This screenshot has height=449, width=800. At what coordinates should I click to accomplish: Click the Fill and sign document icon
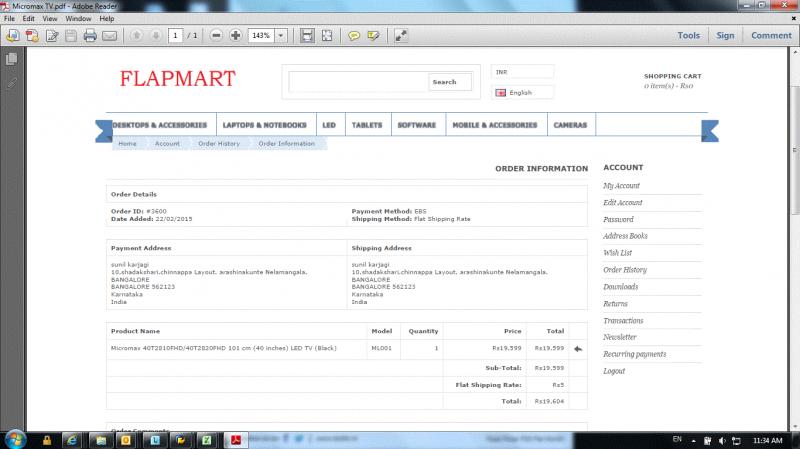[52, 35]
